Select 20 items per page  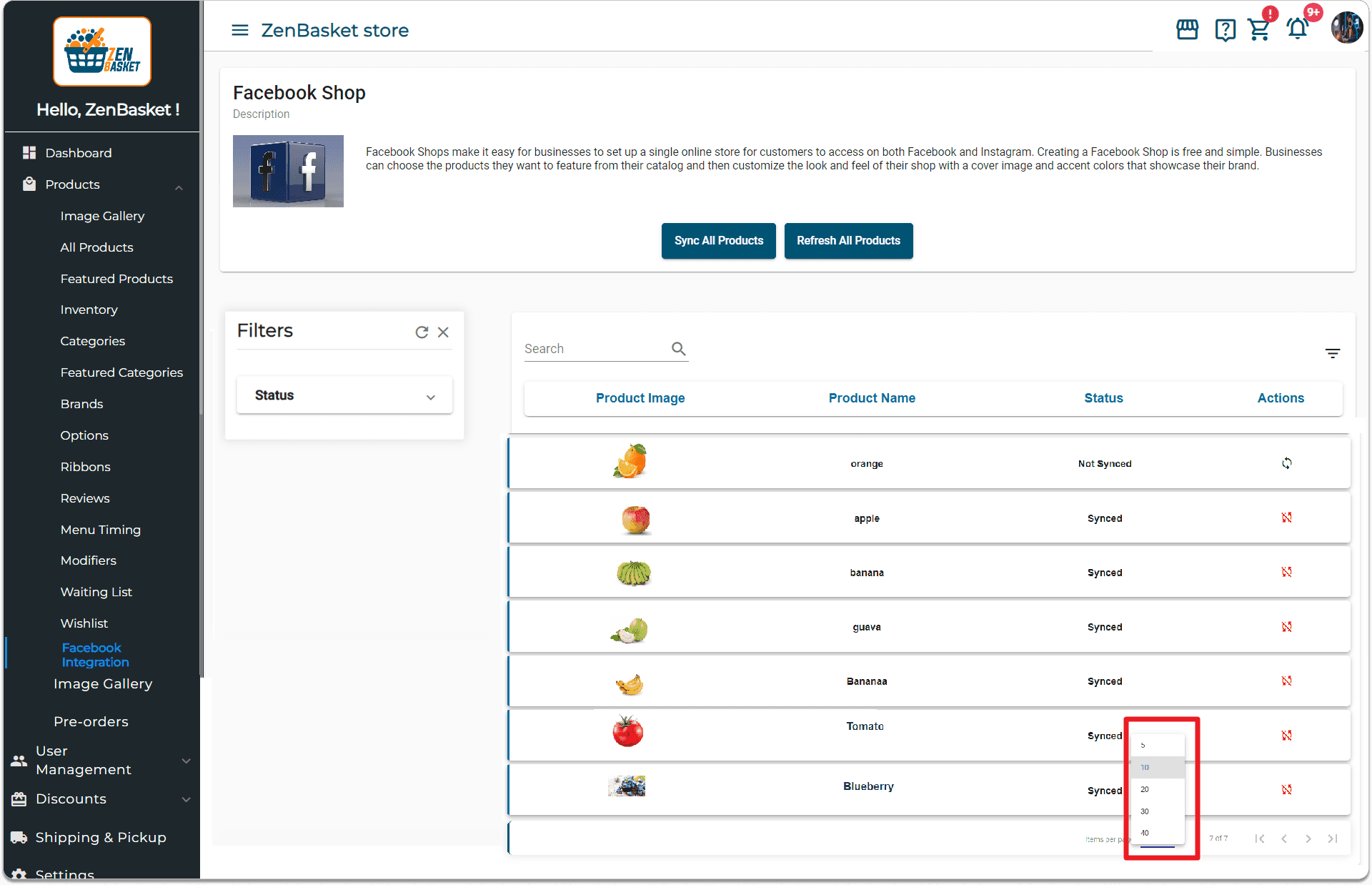coord(1145,789)
